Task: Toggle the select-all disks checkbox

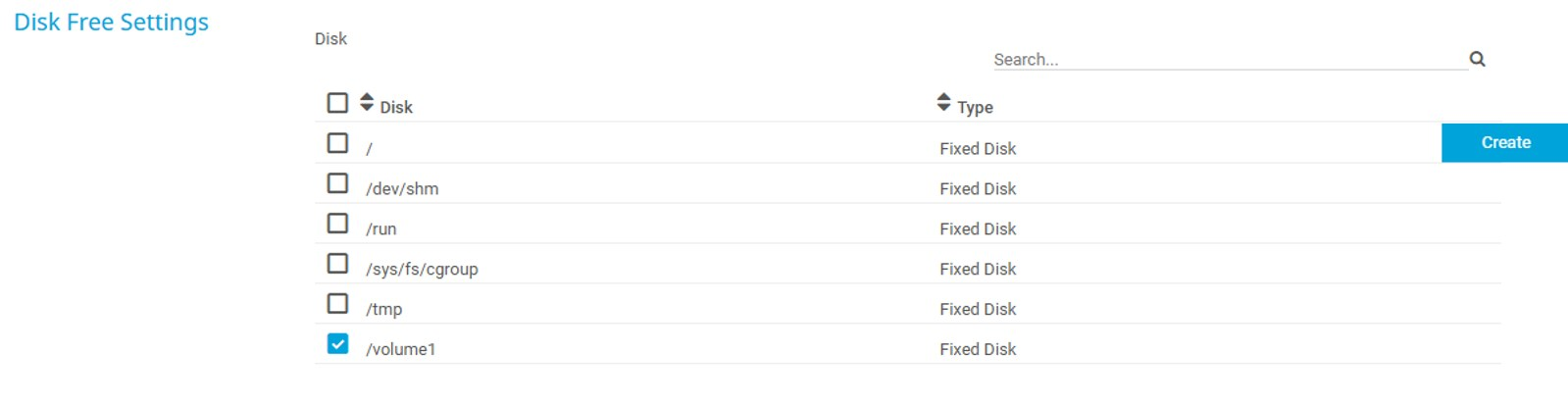Action: coord(337,103)
